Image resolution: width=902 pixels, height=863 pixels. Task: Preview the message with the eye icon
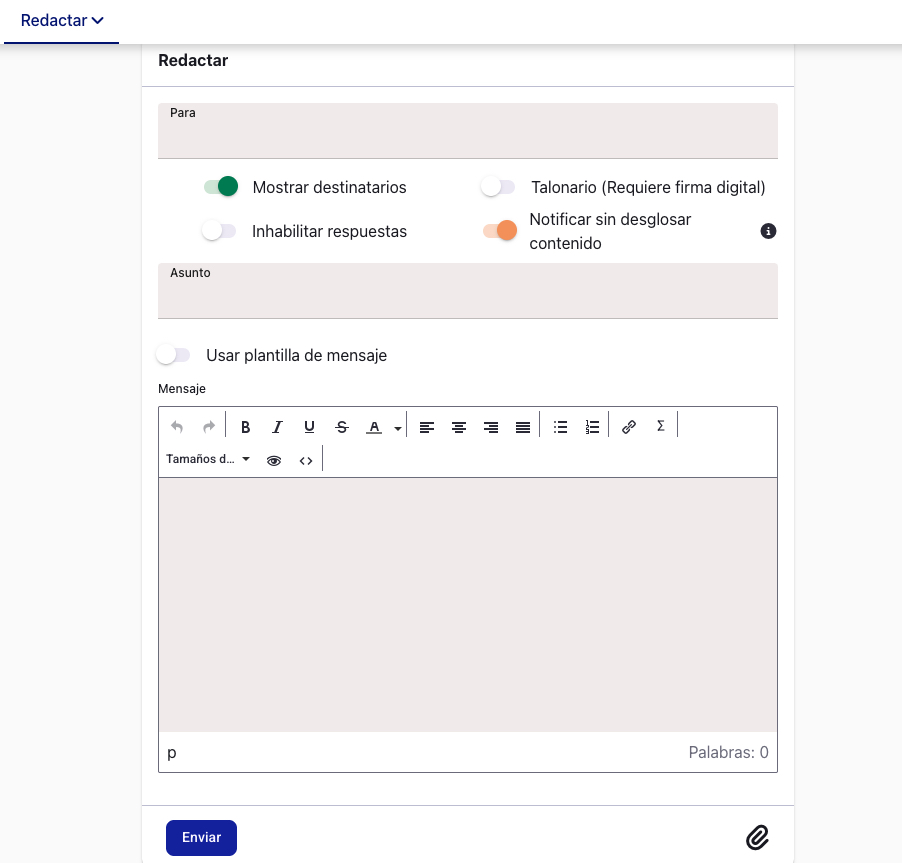pos(274,461)
